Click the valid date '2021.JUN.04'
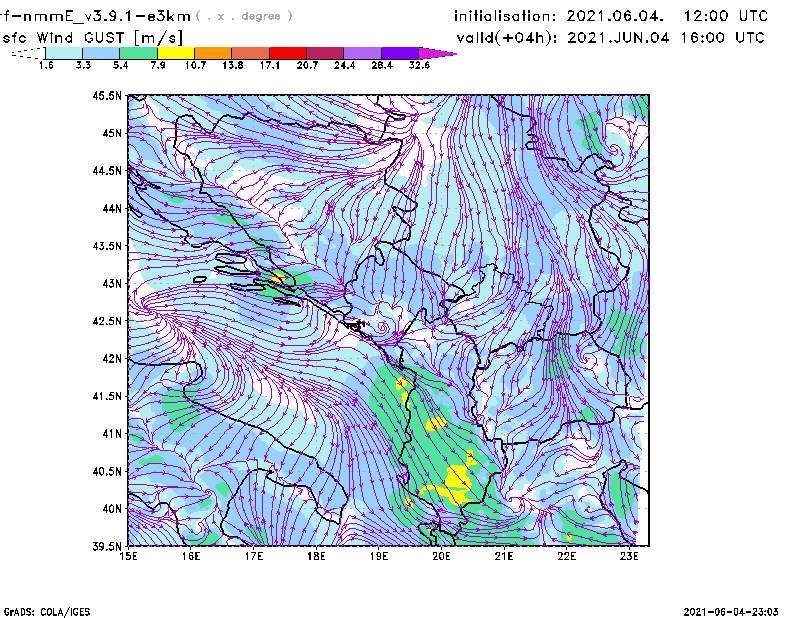800x618 pixels. [x=619, y=38]
